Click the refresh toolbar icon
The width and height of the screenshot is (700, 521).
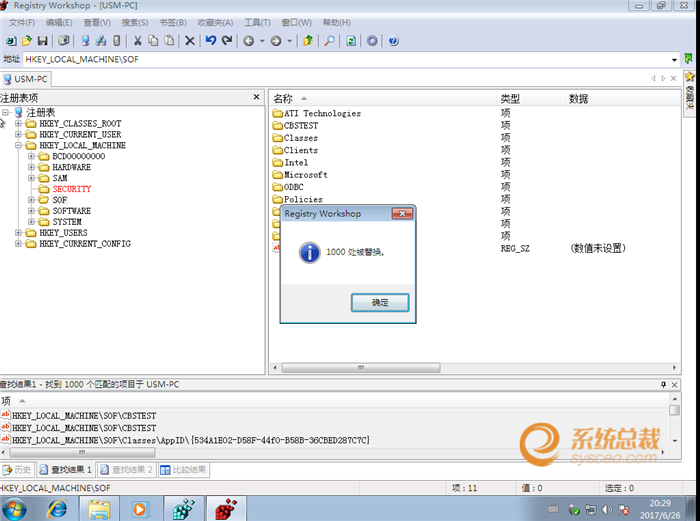pos(351,41)
